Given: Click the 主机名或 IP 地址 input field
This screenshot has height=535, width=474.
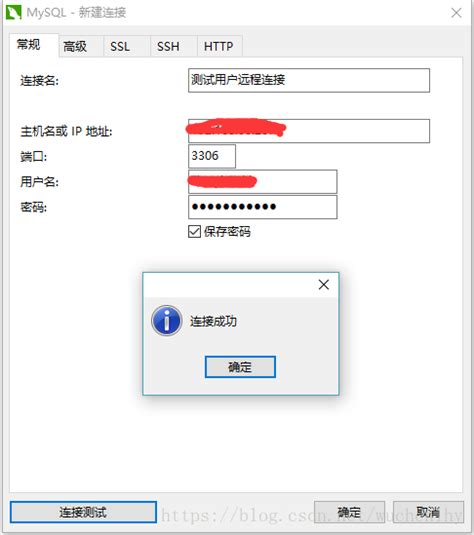Looking at the screenshot, I should 309,131.
